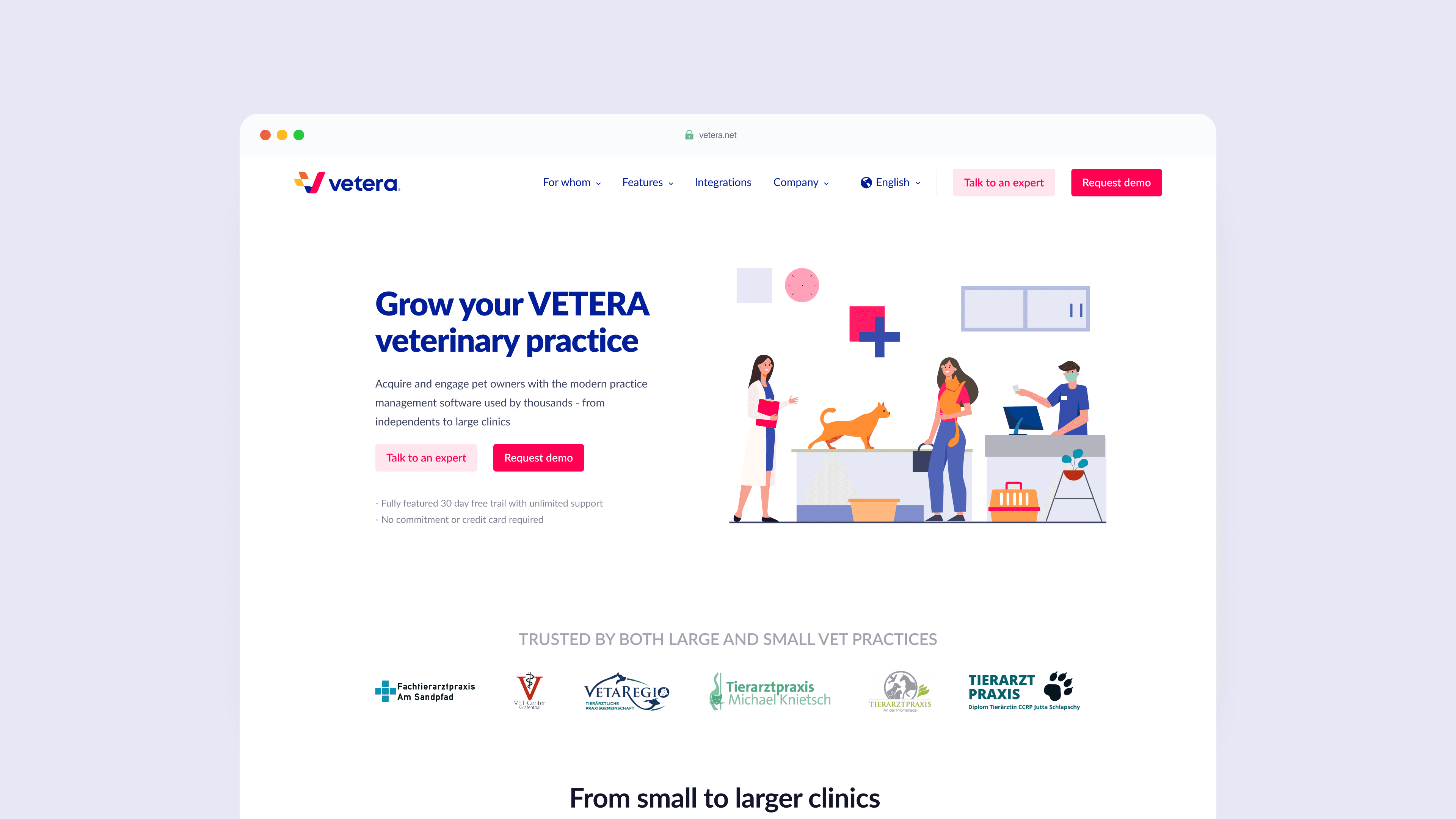This screenshot has width=1456, height=819.
Task: Click the hero Request demo CTA button
Action: click(x=538, y=457)
